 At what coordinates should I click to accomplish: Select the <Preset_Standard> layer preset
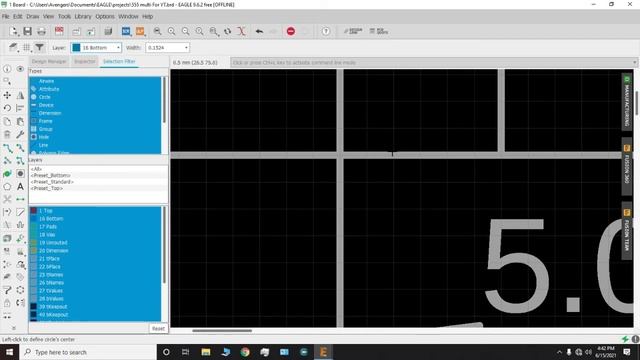[x=52, y=182]
